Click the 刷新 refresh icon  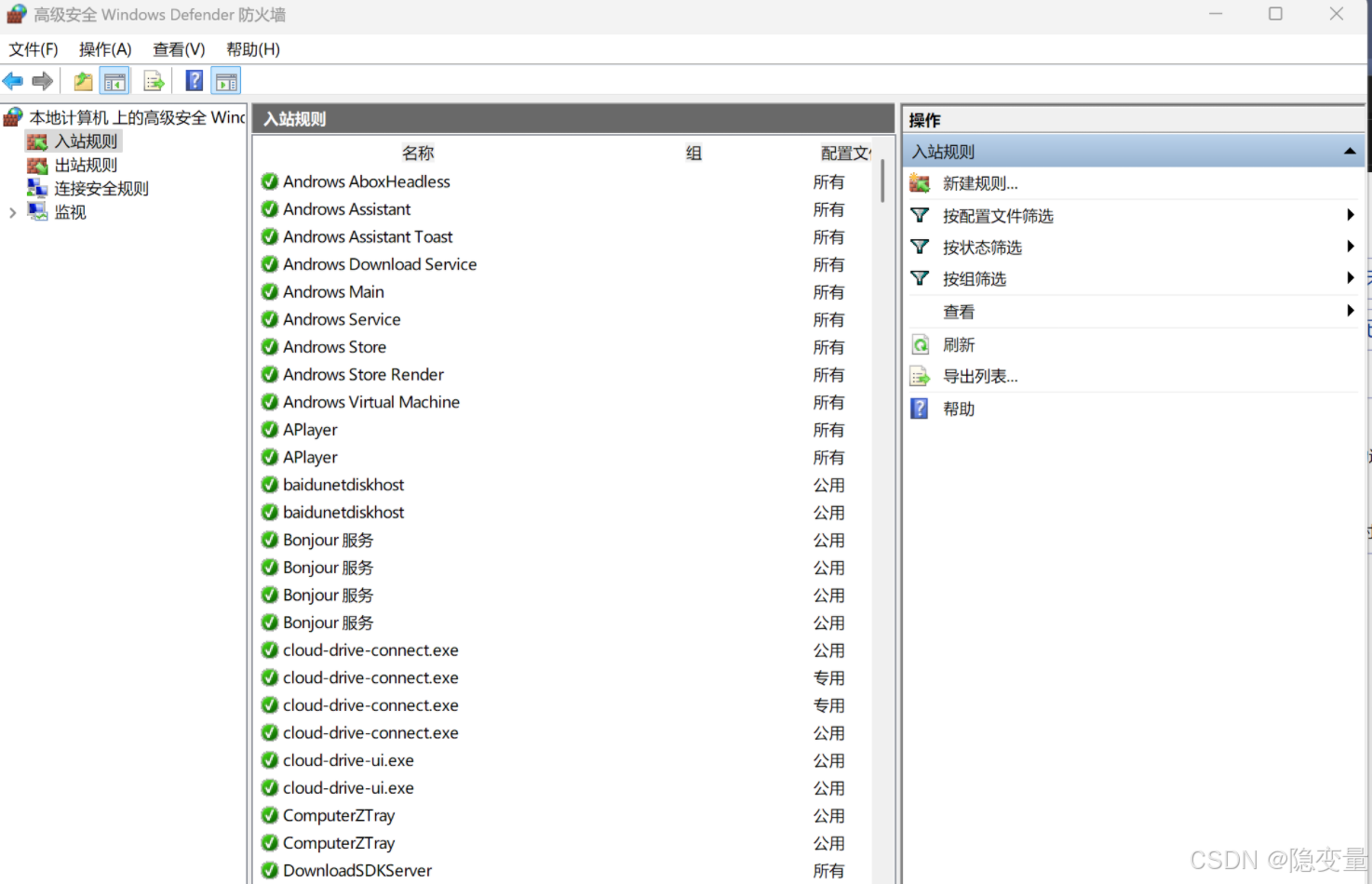[920, 344]
